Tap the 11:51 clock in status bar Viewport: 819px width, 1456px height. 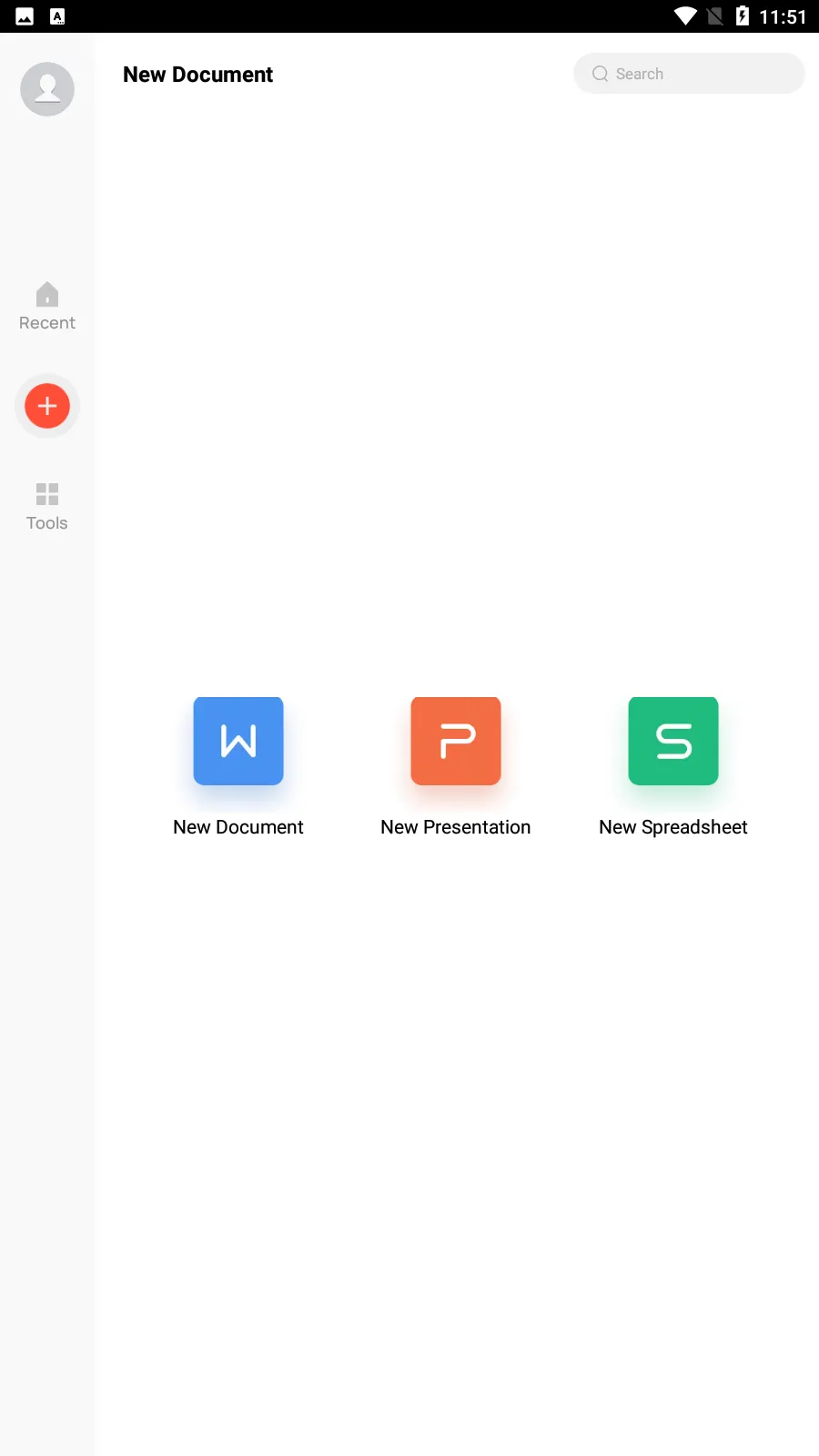[783, 17]
